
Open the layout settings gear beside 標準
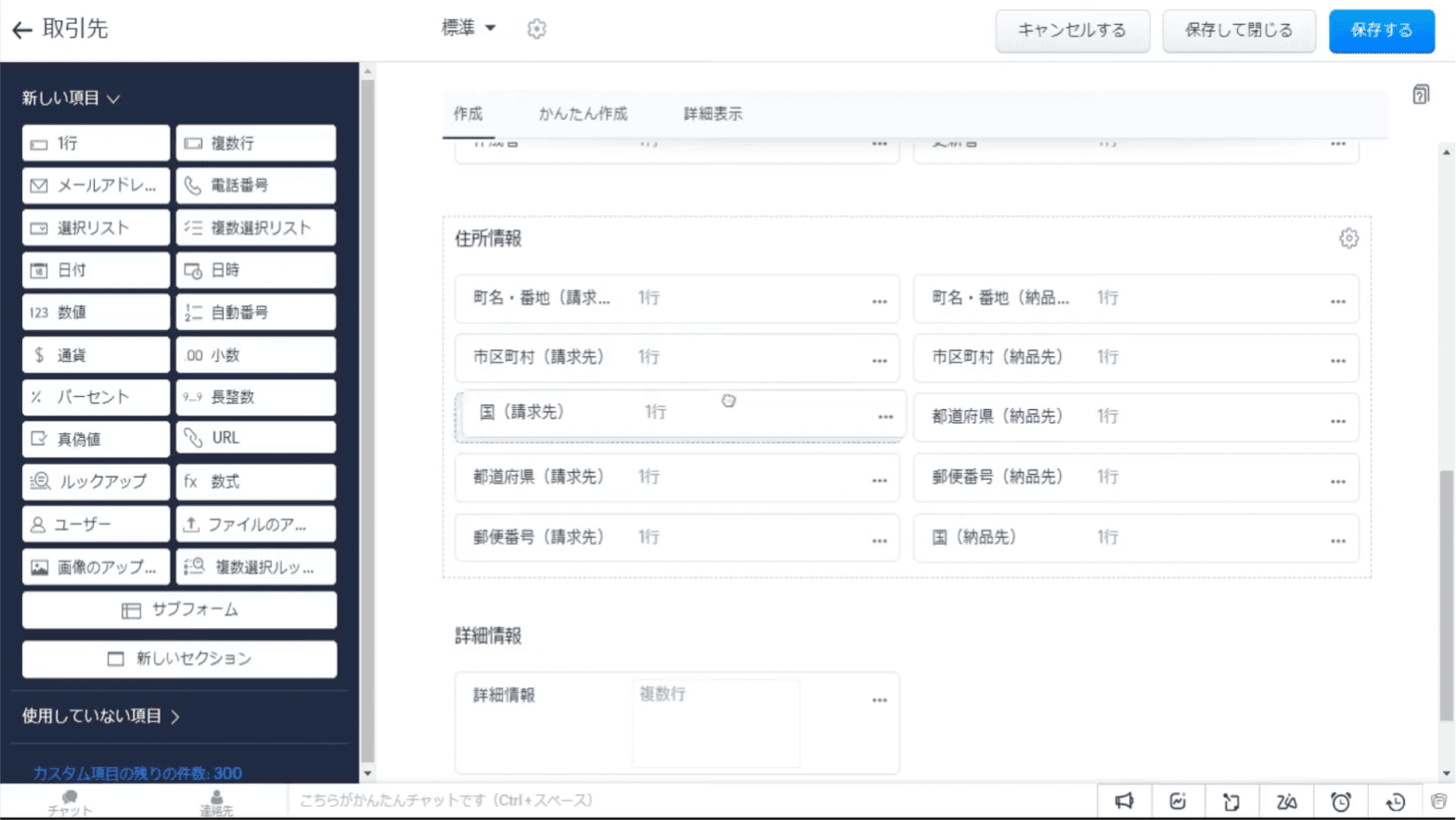[x=536, y=29]
